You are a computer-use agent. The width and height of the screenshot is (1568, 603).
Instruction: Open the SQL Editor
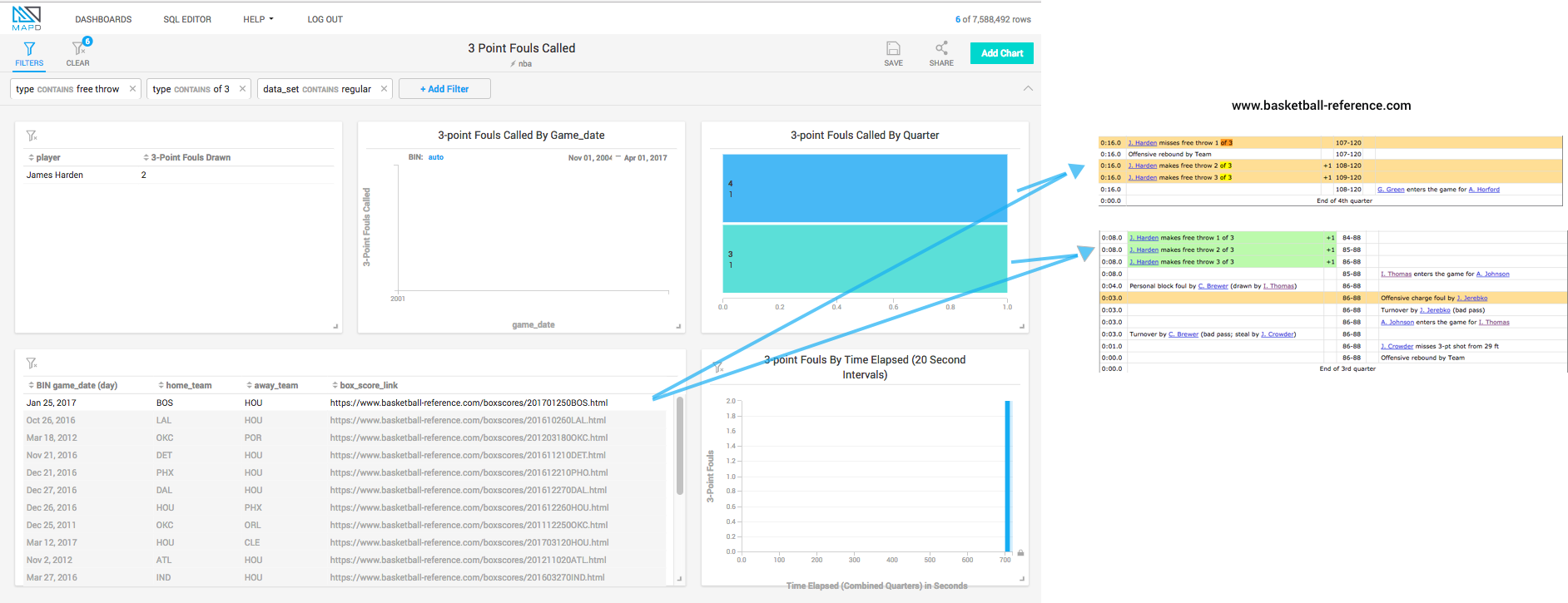coord(187,19)
